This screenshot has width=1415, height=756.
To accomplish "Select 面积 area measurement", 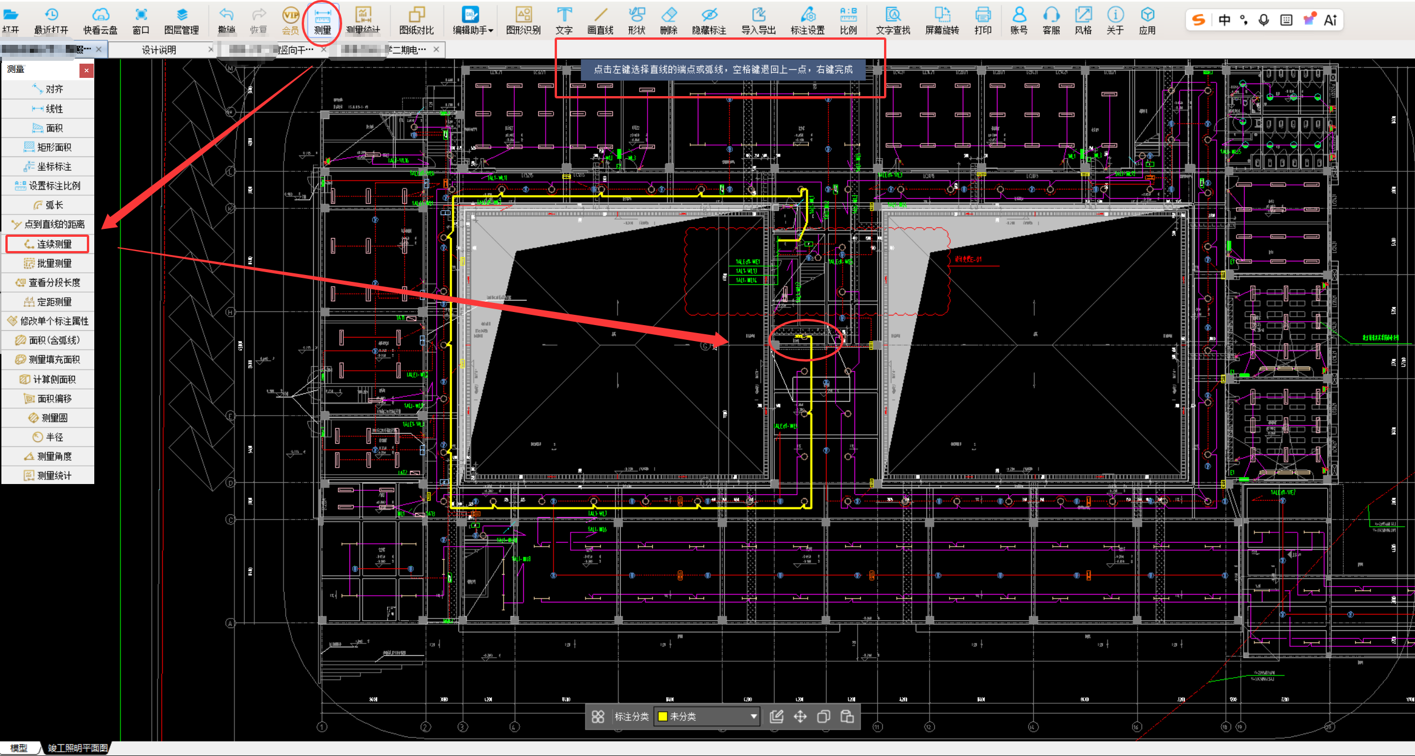I will [47, 128].
